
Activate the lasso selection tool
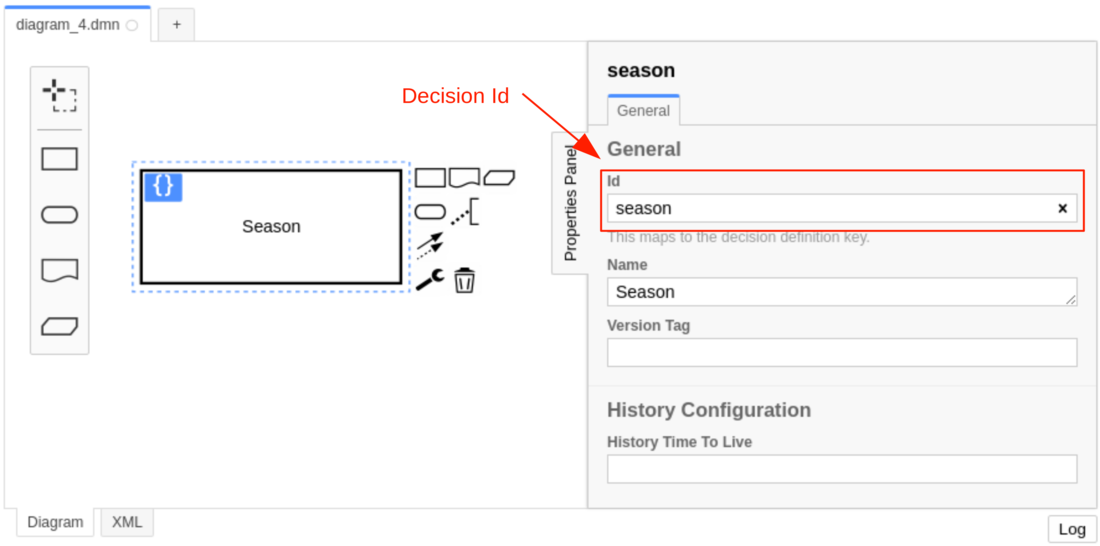click(59, 97)
